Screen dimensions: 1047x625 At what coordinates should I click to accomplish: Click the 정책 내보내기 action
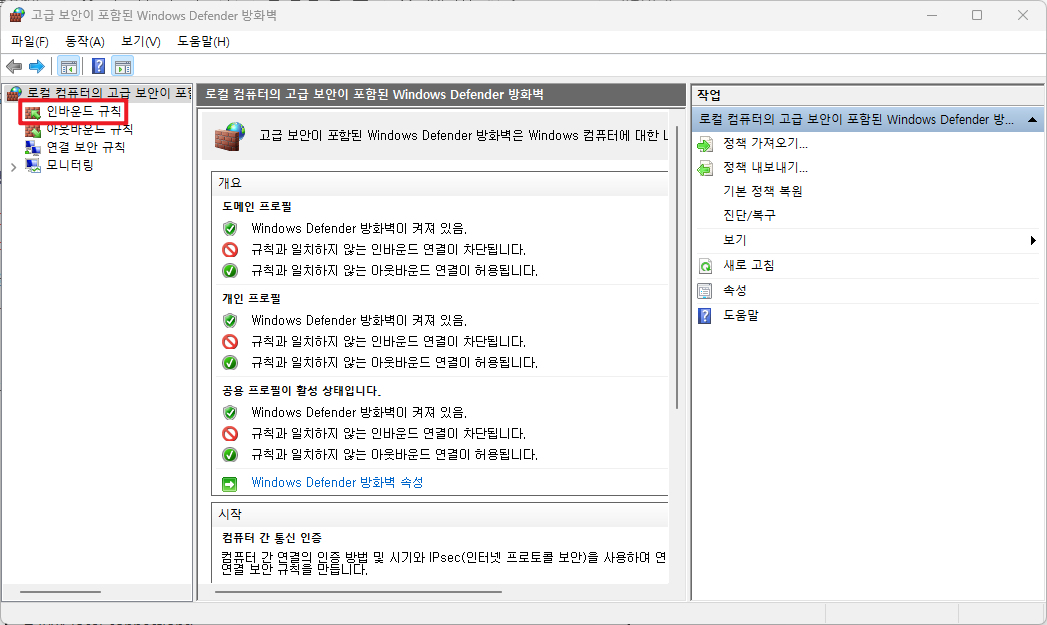coord(765,167)
